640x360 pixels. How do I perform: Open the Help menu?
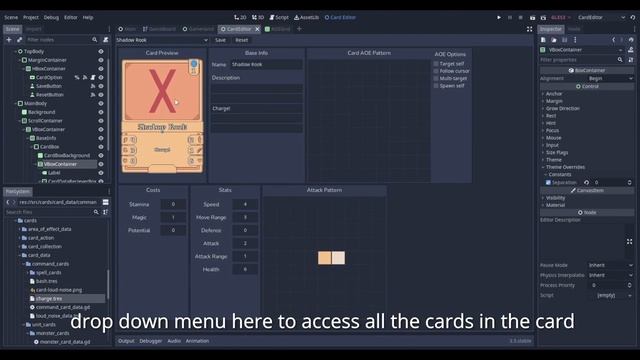[88, 18]
